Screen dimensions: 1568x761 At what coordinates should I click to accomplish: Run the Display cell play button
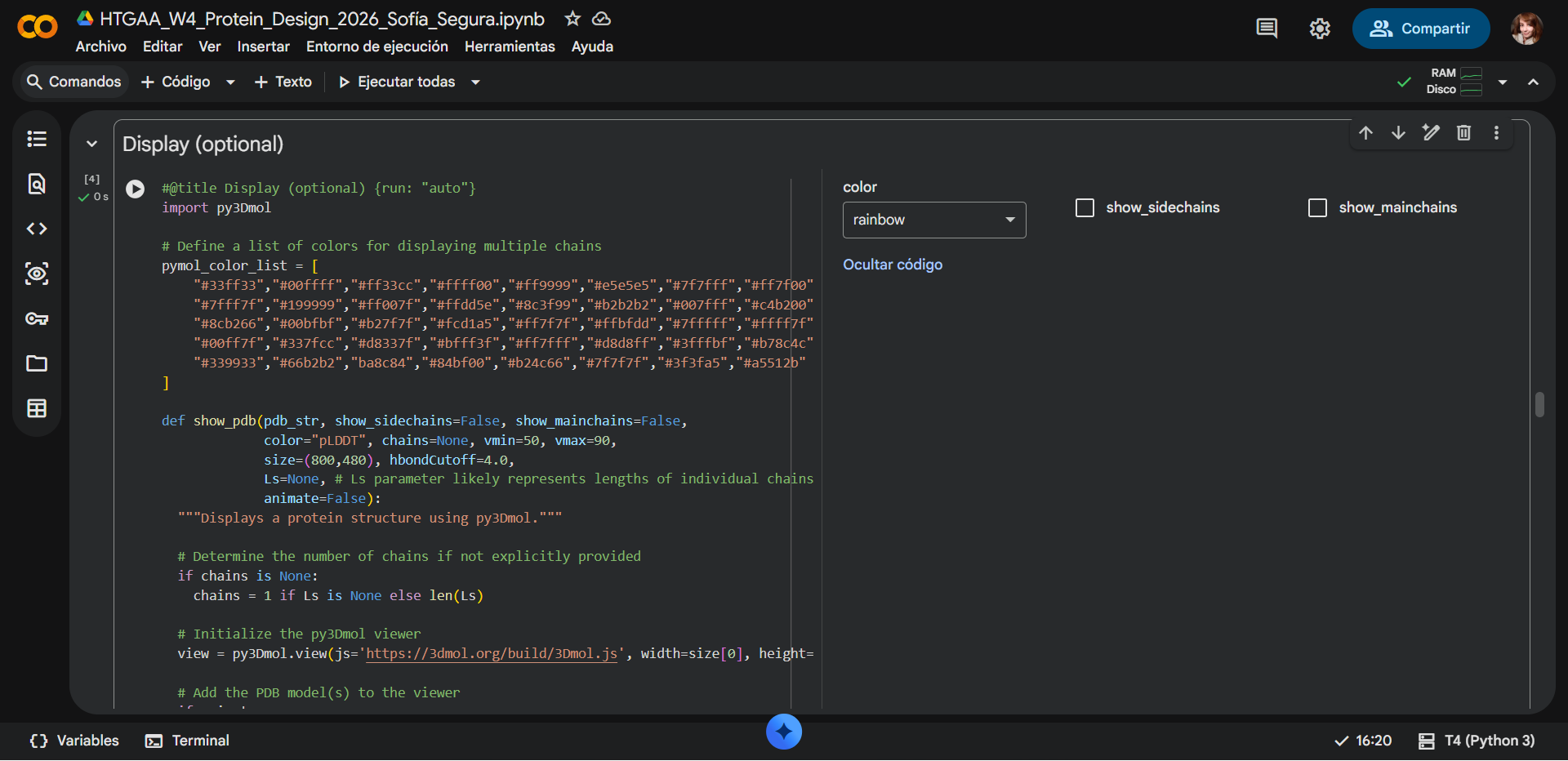(x=136, y=189)
